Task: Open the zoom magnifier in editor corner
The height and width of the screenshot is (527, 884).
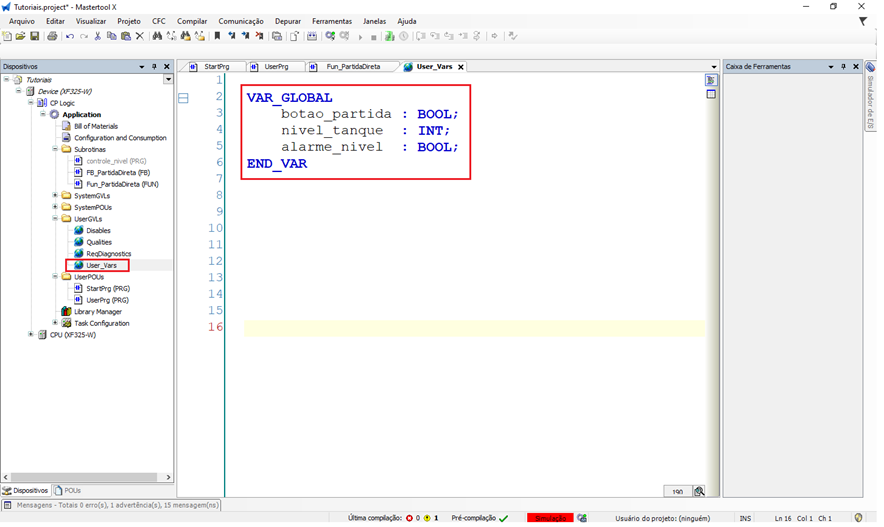Action: [699, 491]
